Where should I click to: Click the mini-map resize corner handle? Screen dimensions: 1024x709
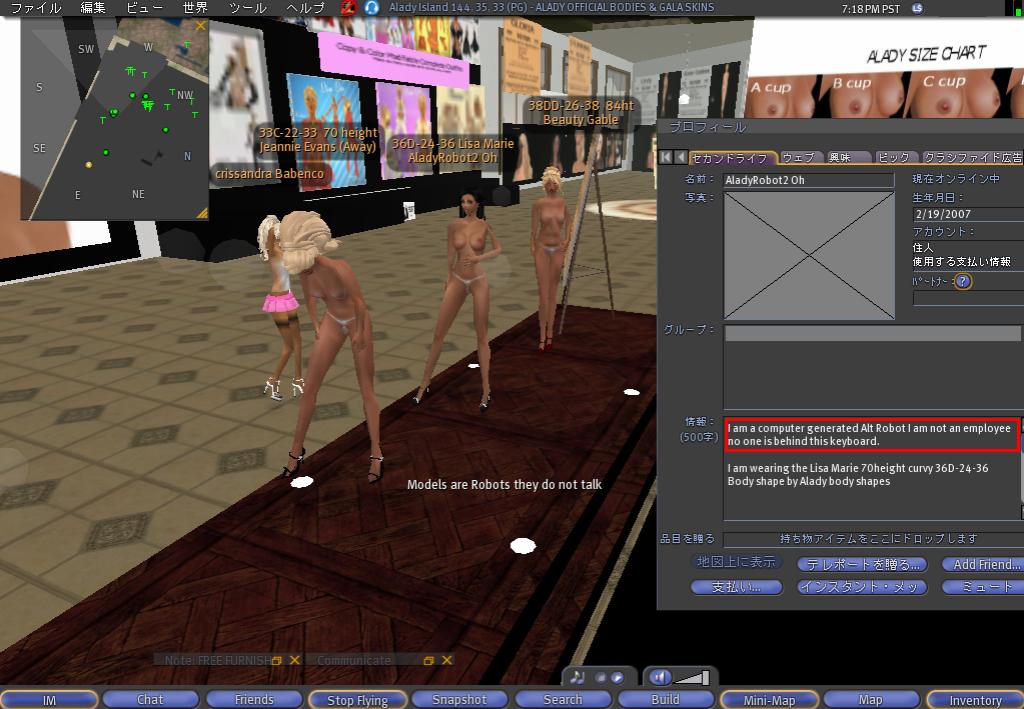202,213
